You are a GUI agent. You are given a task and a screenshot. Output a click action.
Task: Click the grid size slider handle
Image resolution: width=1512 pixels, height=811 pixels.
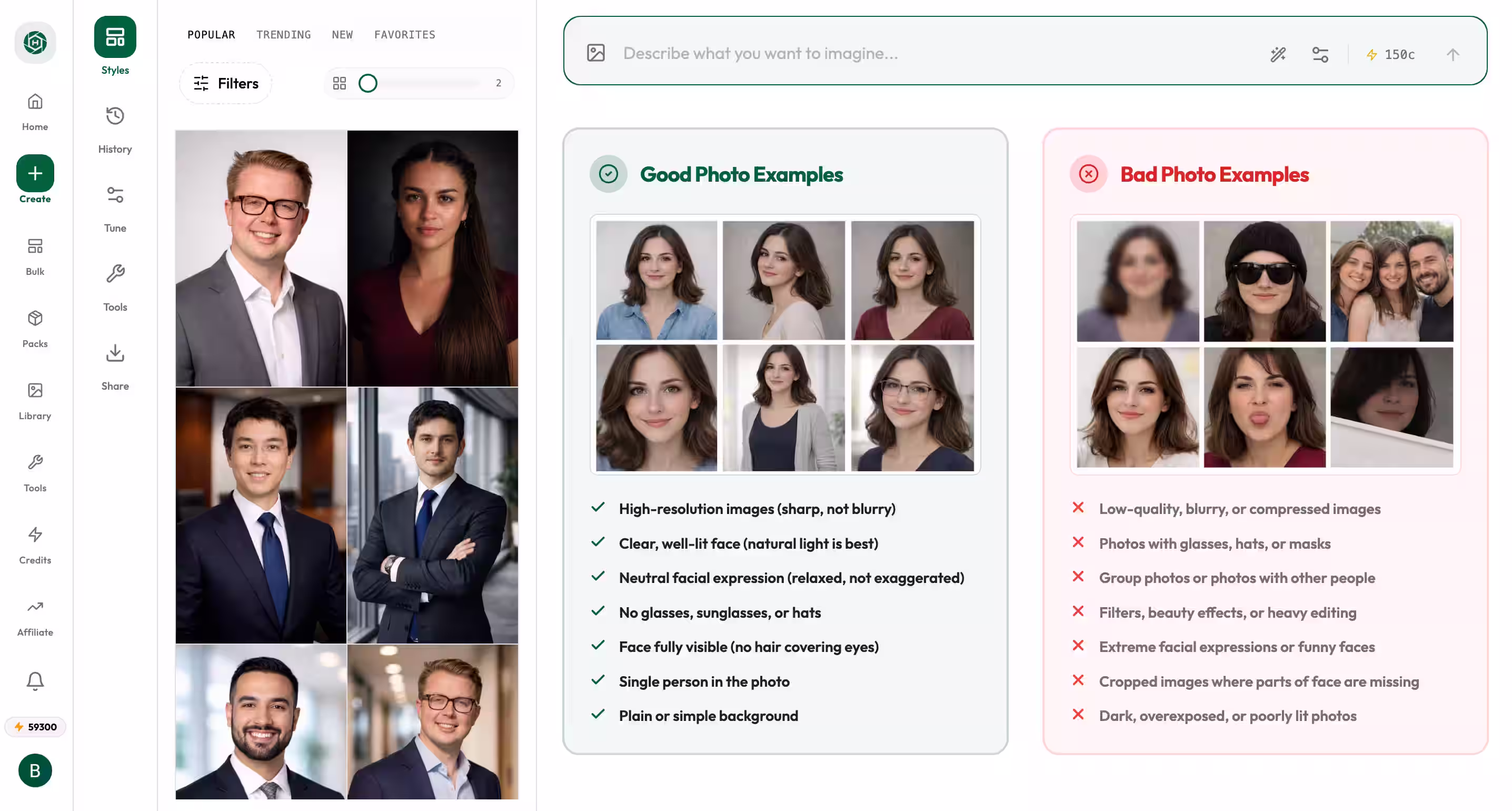point(368,83)
